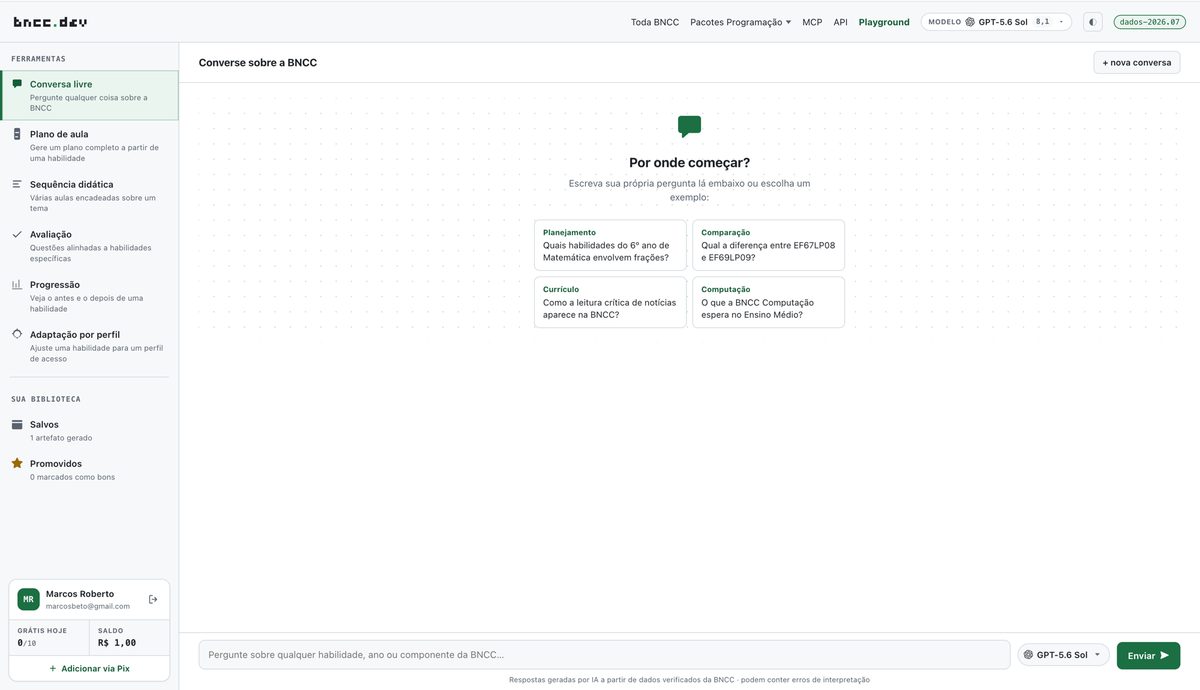This screenshot has width=1200, height=690.
Task: Open the MCP menu item
Action: (812, 22)
